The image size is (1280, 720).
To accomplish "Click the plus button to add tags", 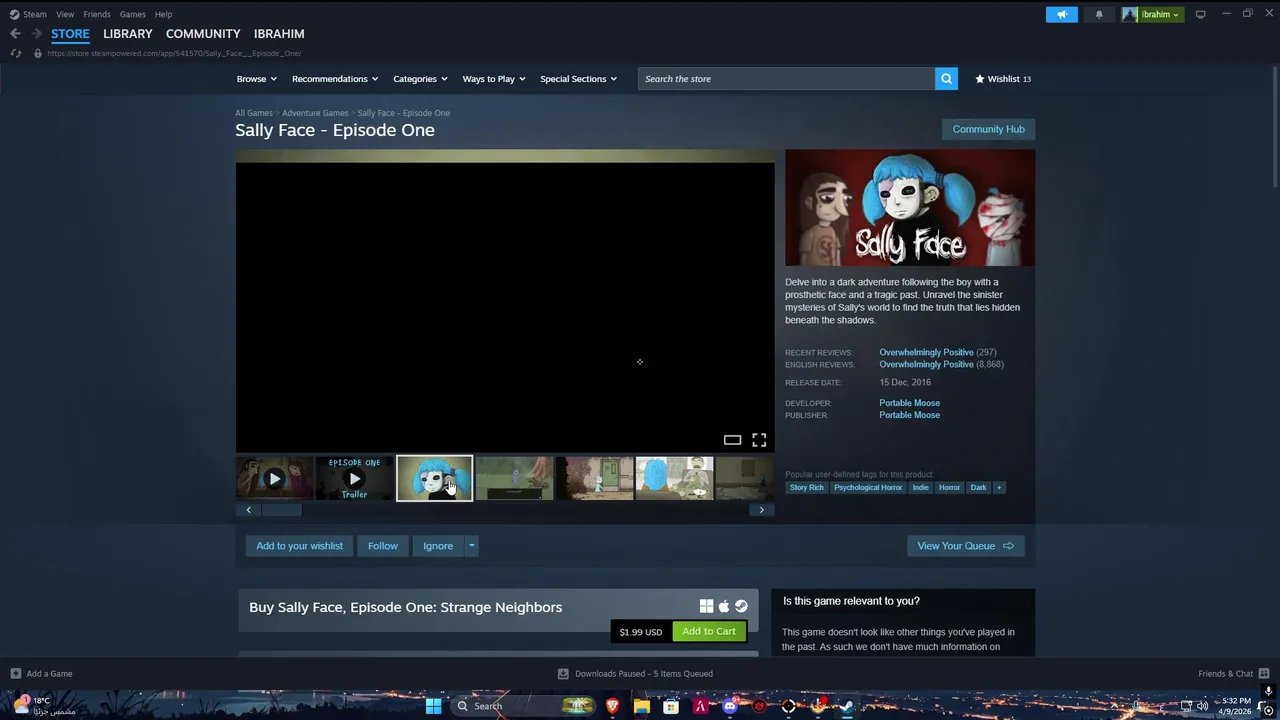I will pos(998,487).
